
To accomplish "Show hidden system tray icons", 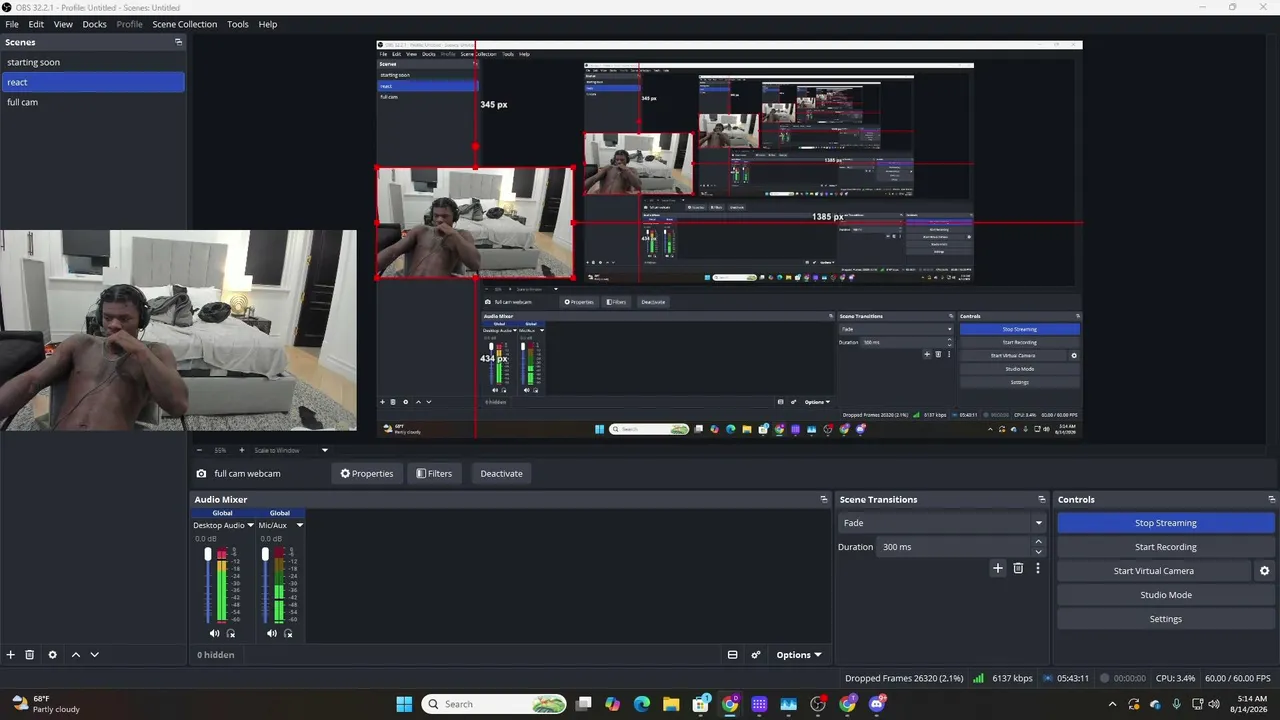I will (1112, 704).
